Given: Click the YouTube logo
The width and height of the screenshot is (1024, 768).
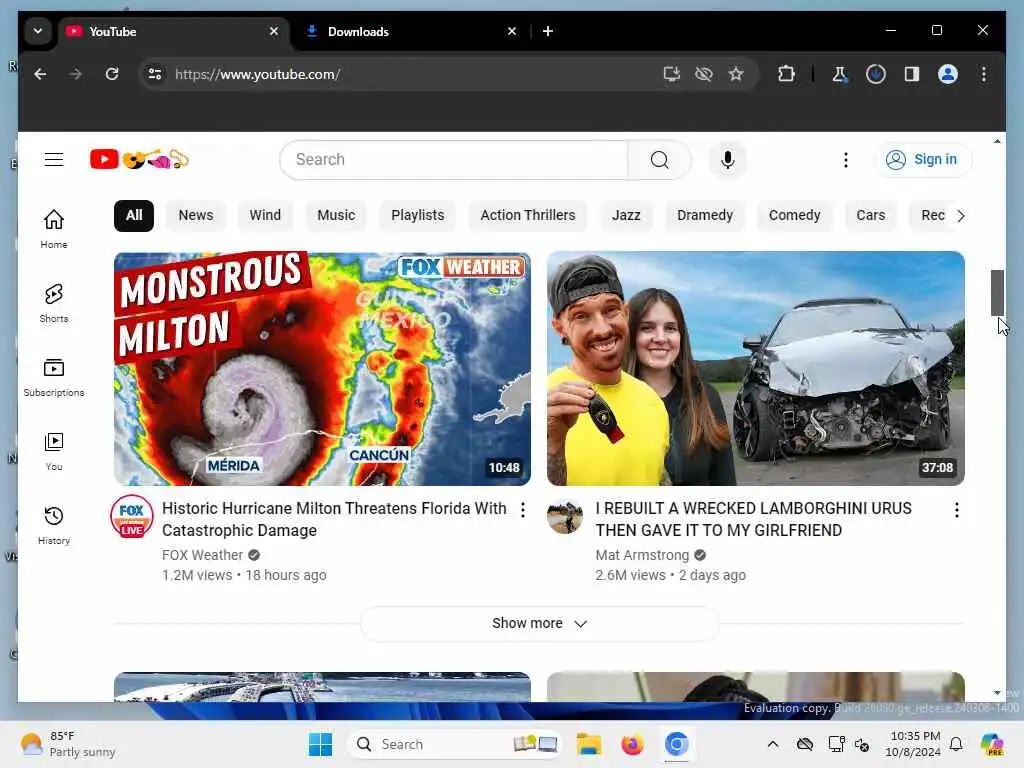Looking at the screenshot, I should [139, 159].
